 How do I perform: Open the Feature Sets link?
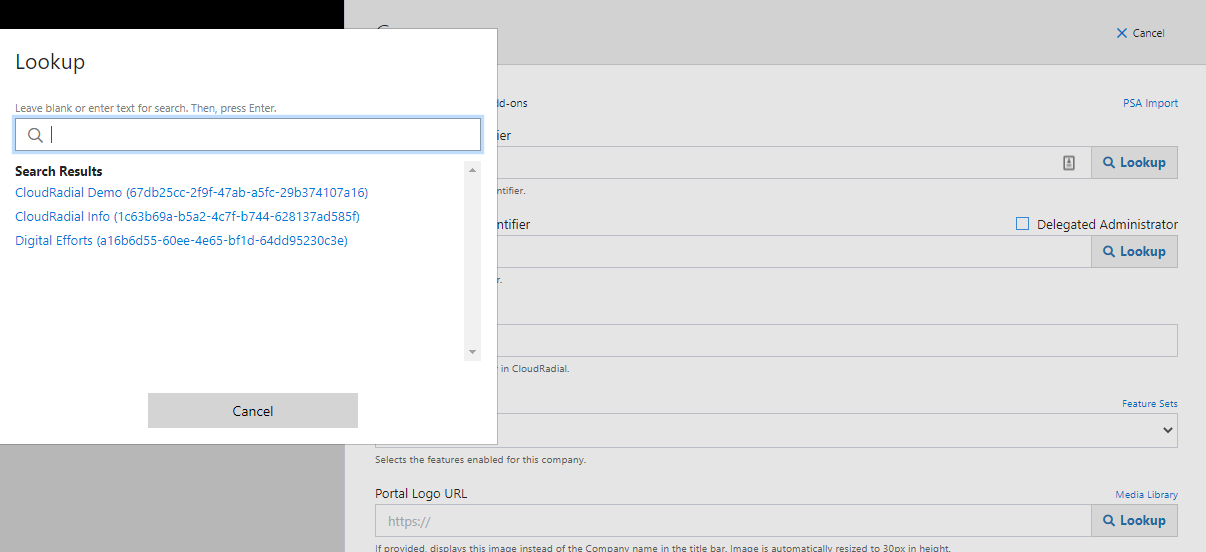(x=1150, y=404)
